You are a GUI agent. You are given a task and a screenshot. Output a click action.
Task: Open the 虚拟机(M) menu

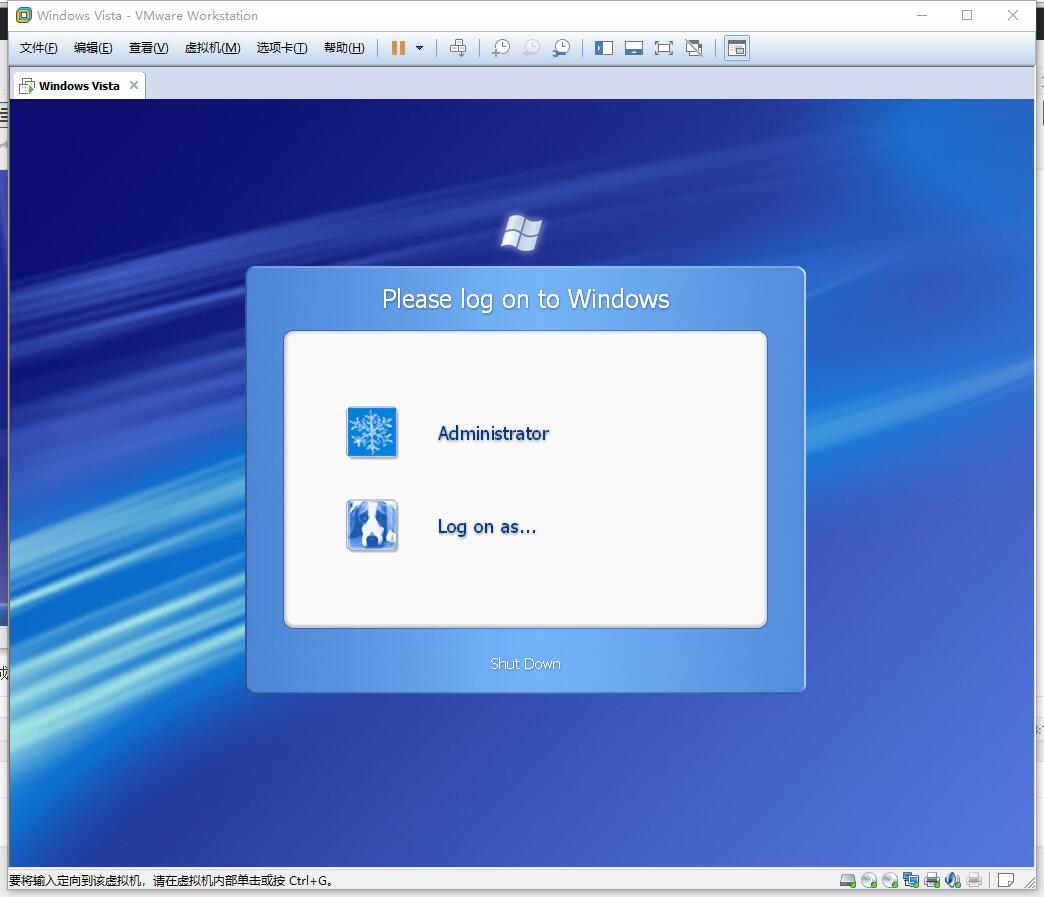pos(212,48)
